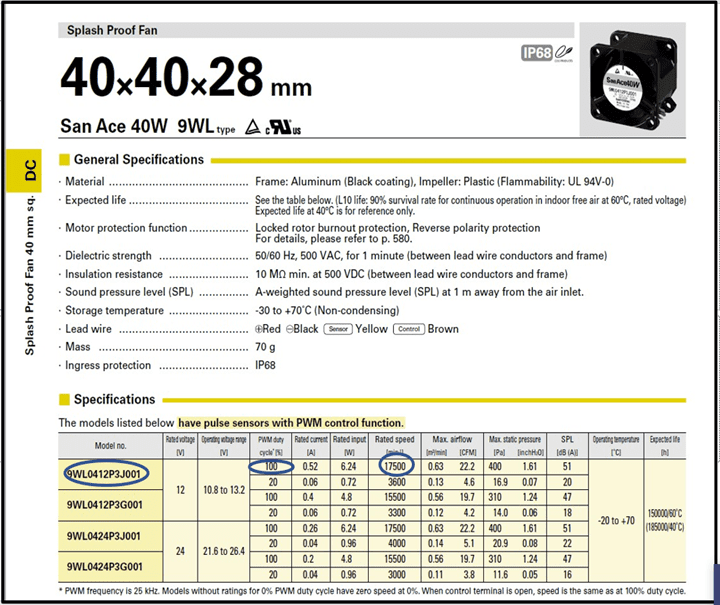
Task: Click 'For details, please refer to p. 580.'
Action: point(334,239)
